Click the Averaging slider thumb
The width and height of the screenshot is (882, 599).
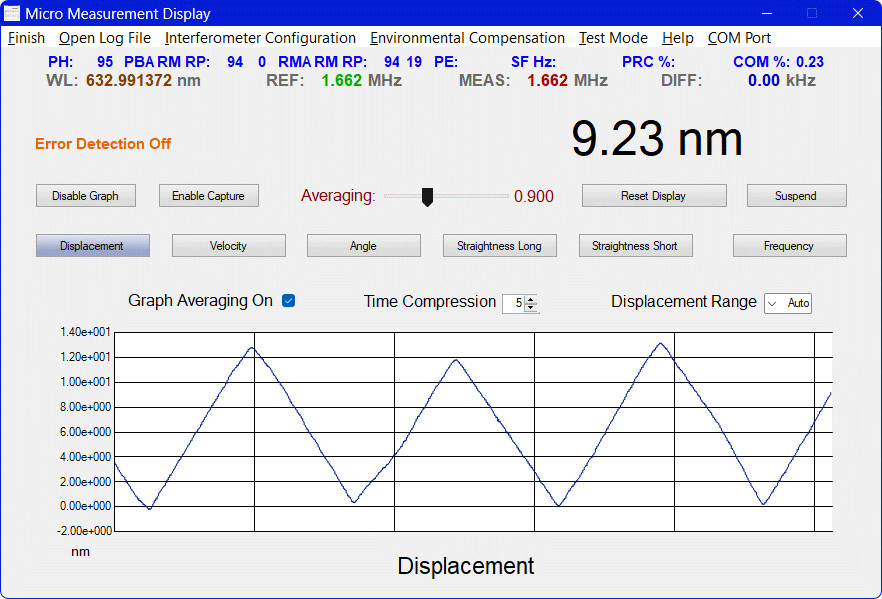[428, 197]
